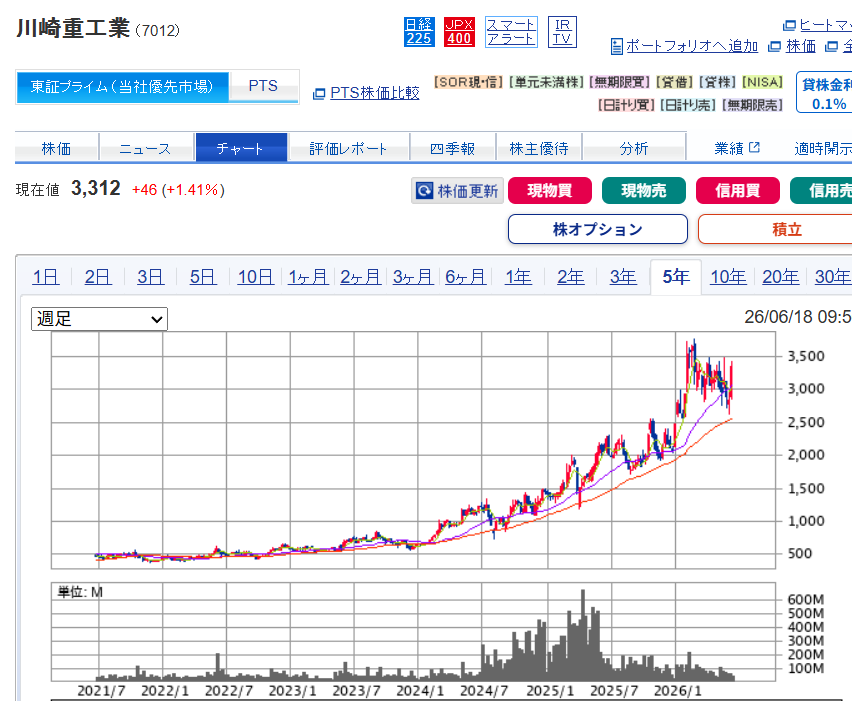The width and height of the screenshot is (852, 701).
Task: Select the 3年 chart period
Action: click(623, 277)
